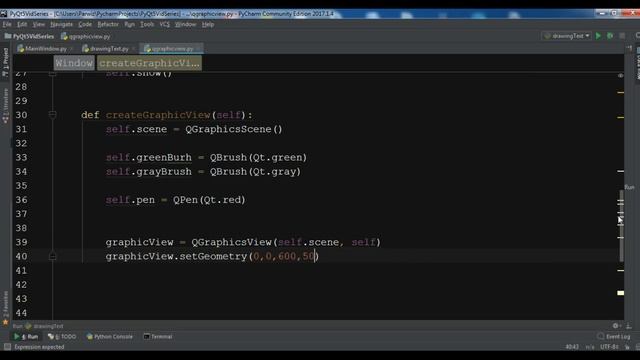Open the Refactor menu
Image resolution: width=640 pixels, height=360 pixels.
108,24
